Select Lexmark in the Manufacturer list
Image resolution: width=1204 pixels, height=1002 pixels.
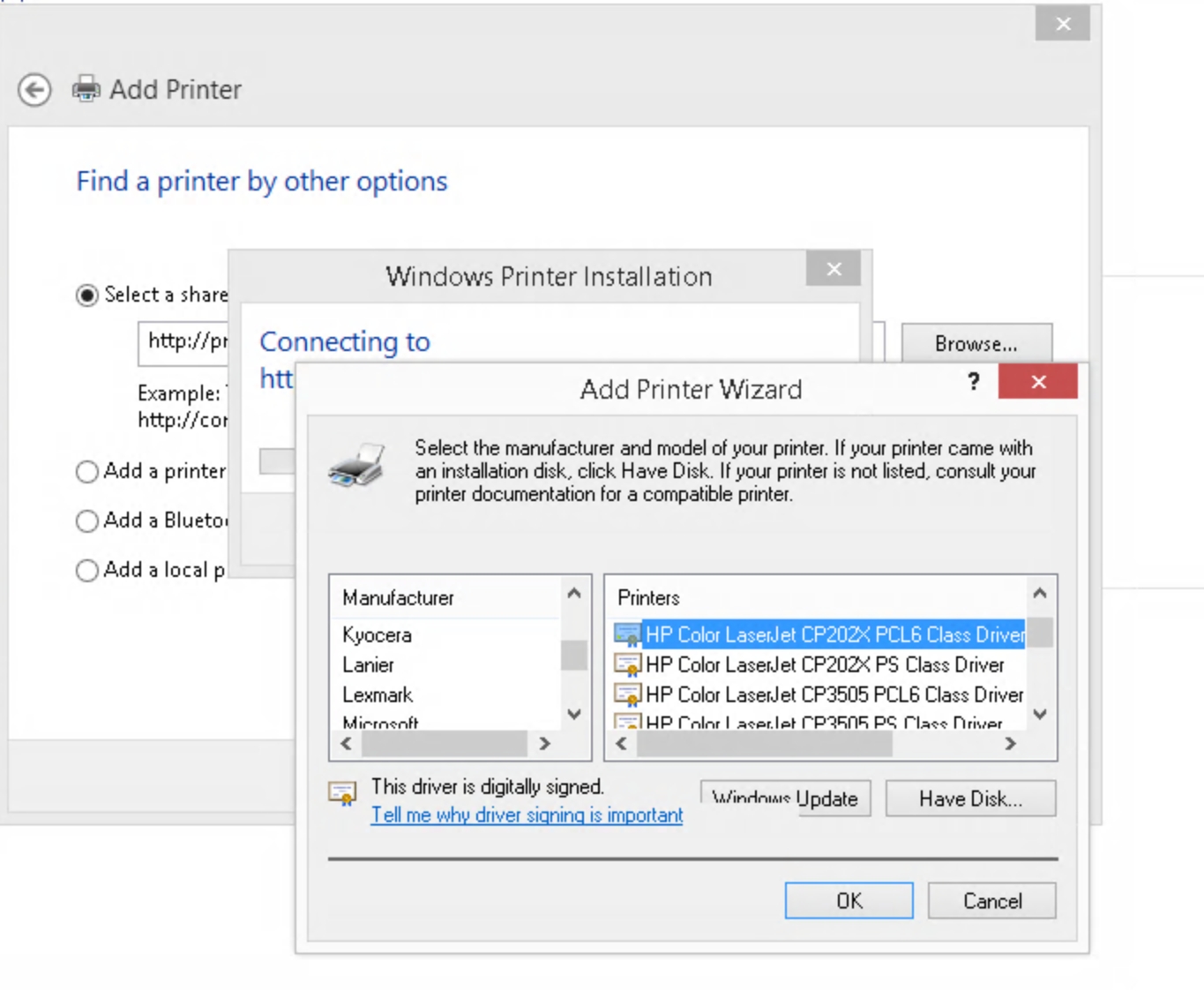[378, 695]
